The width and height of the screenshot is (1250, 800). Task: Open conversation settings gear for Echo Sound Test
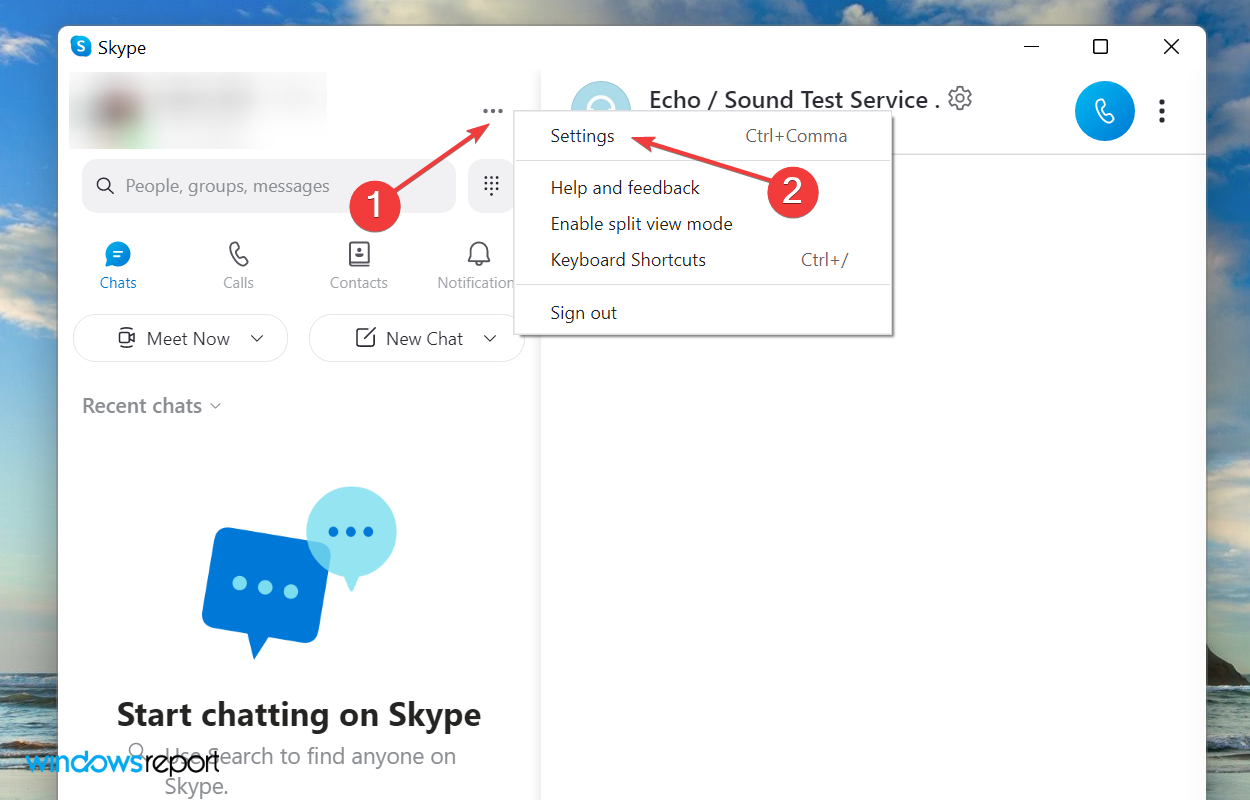[x=959, y=97]
